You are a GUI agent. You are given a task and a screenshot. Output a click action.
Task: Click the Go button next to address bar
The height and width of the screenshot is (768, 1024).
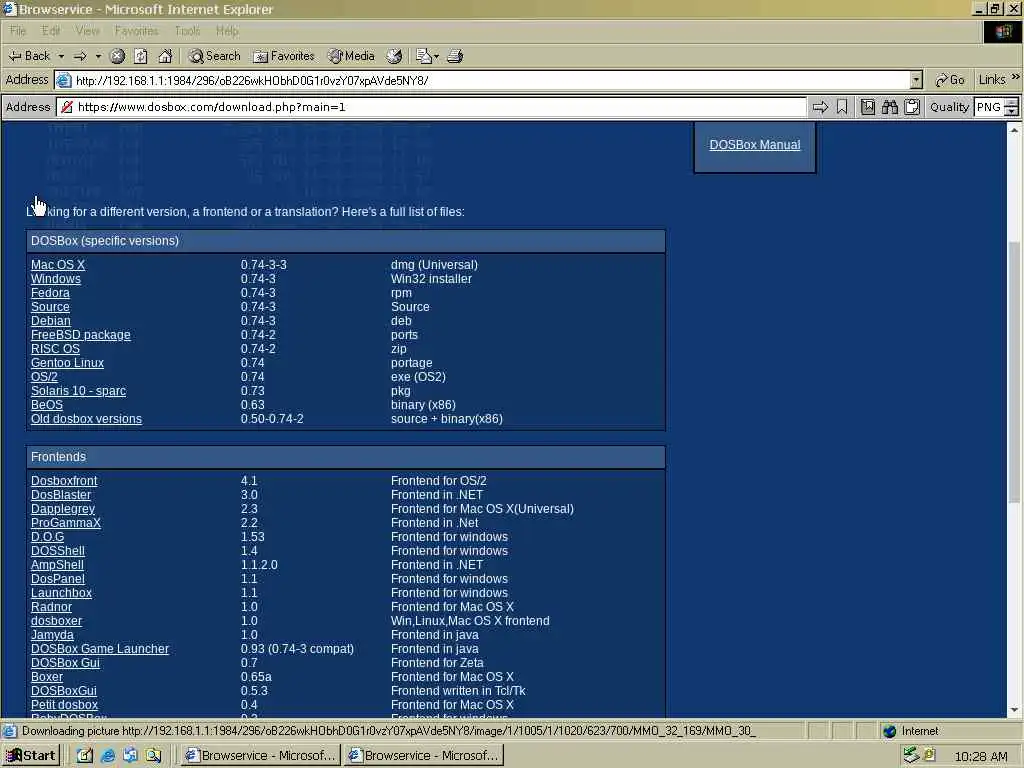(x=950, y=80)
